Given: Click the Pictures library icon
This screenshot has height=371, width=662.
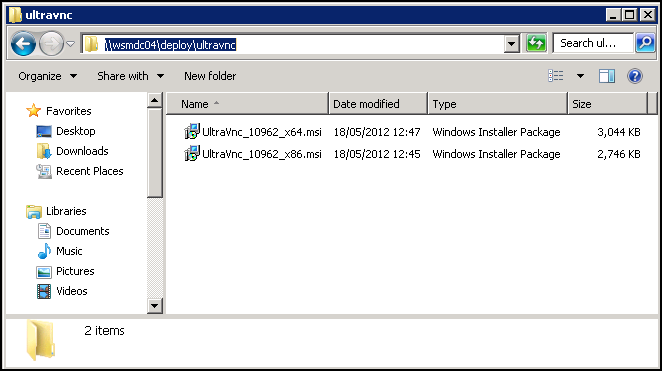Looking at the screenshot, I should [44, 272].
